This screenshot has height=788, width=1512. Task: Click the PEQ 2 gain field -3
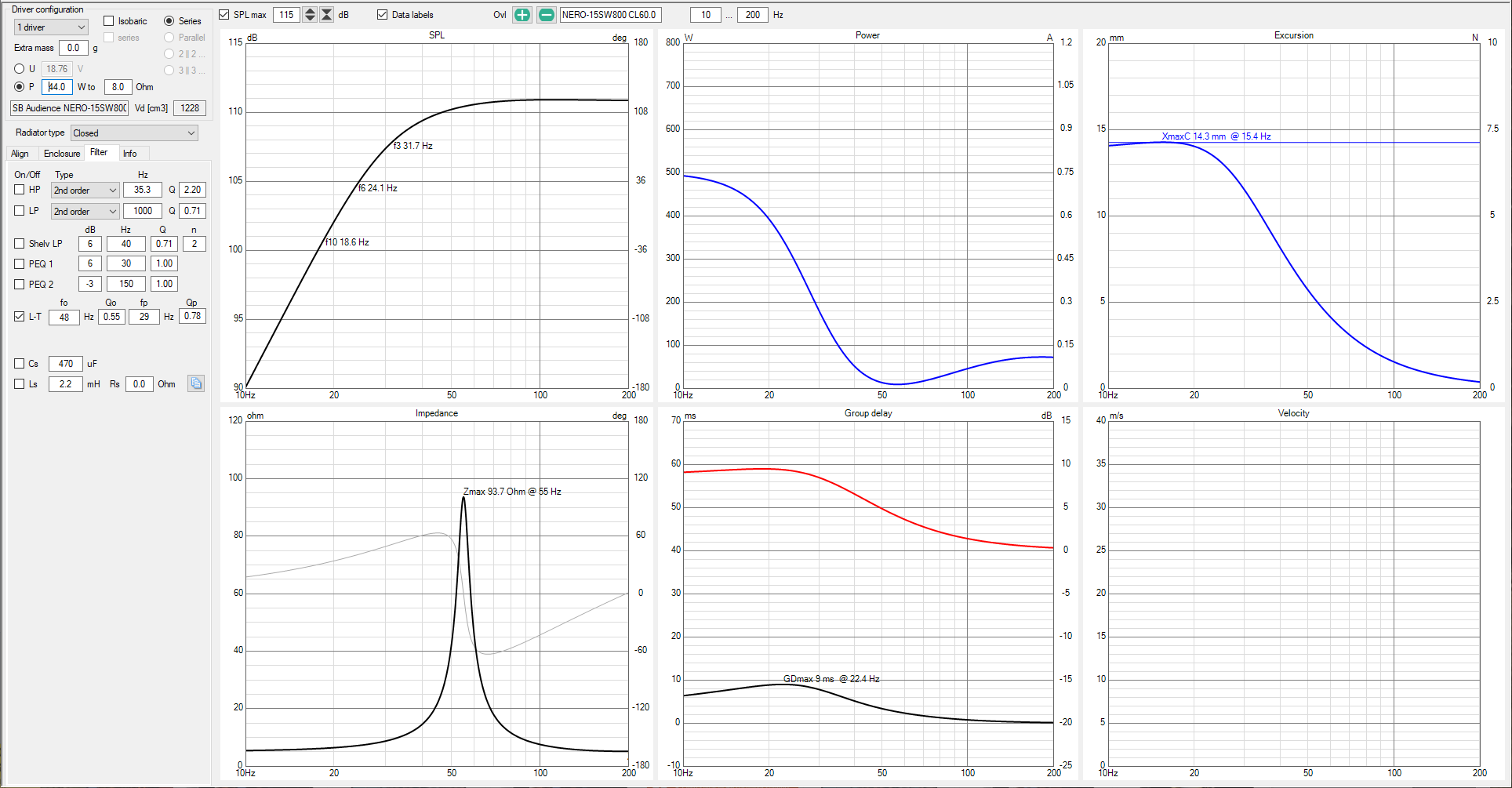click(x=90, y=284)
